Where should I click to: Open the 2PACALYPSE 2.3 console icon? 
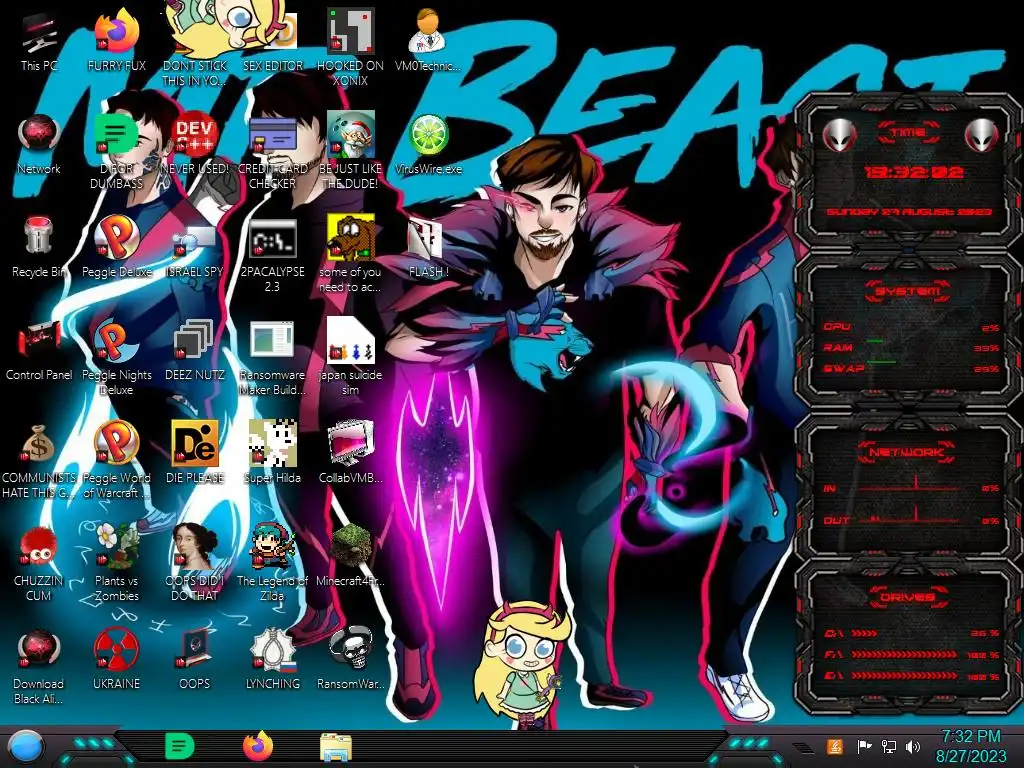272,255
